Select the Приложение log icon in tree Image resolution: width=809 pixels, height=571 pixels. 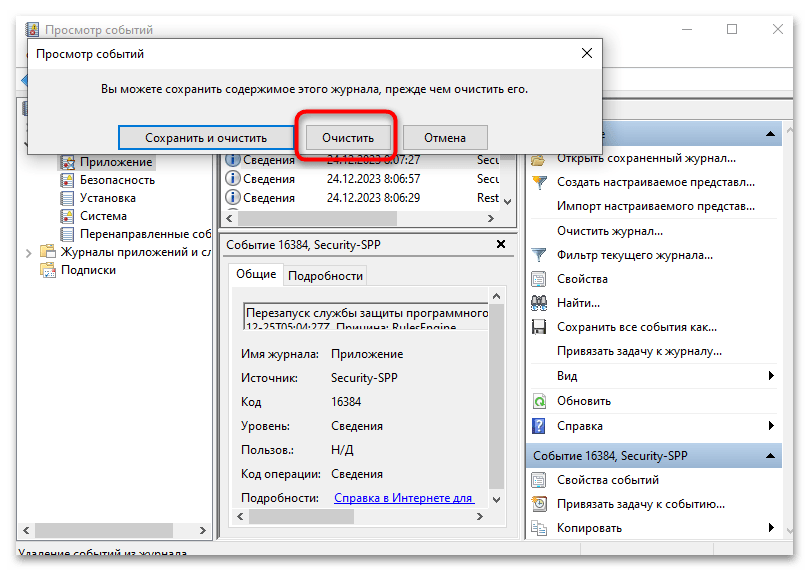pyautogui.click(x=68, y=162)
